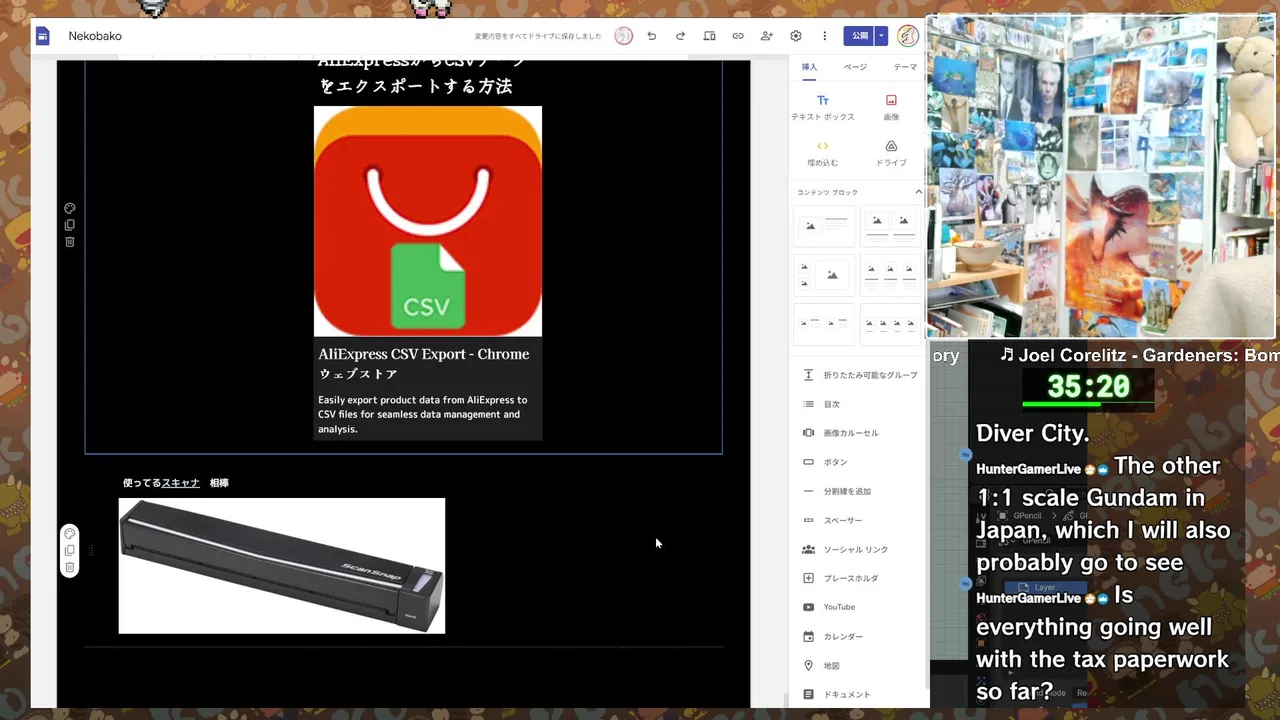Choose block with two small and one large image
Image resolution: width=1280 pixels, height=720 pixels.
pyautogui.click(x=824, y=275)
